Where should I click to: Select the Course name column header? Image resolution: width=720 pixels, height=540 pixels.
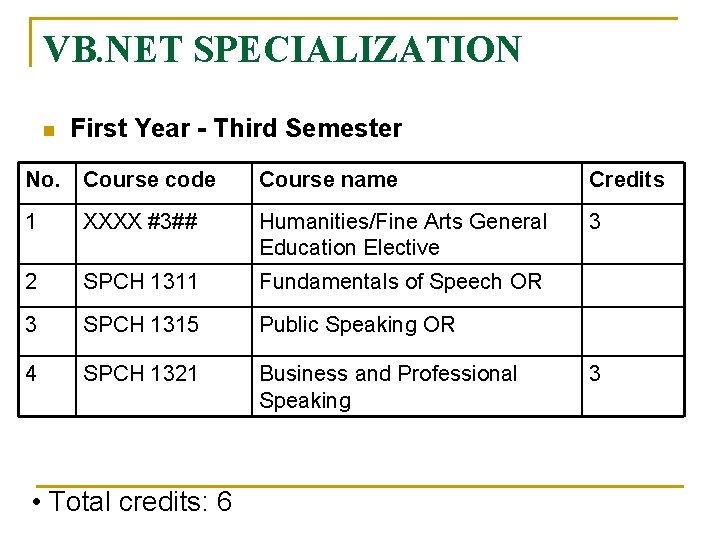point(328,180)
